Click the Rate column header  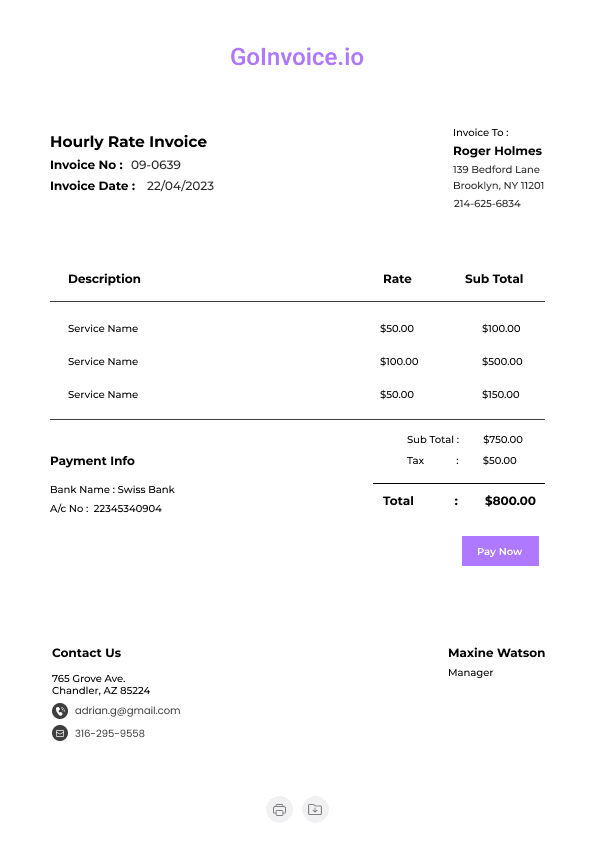click(x=397, y=279)
